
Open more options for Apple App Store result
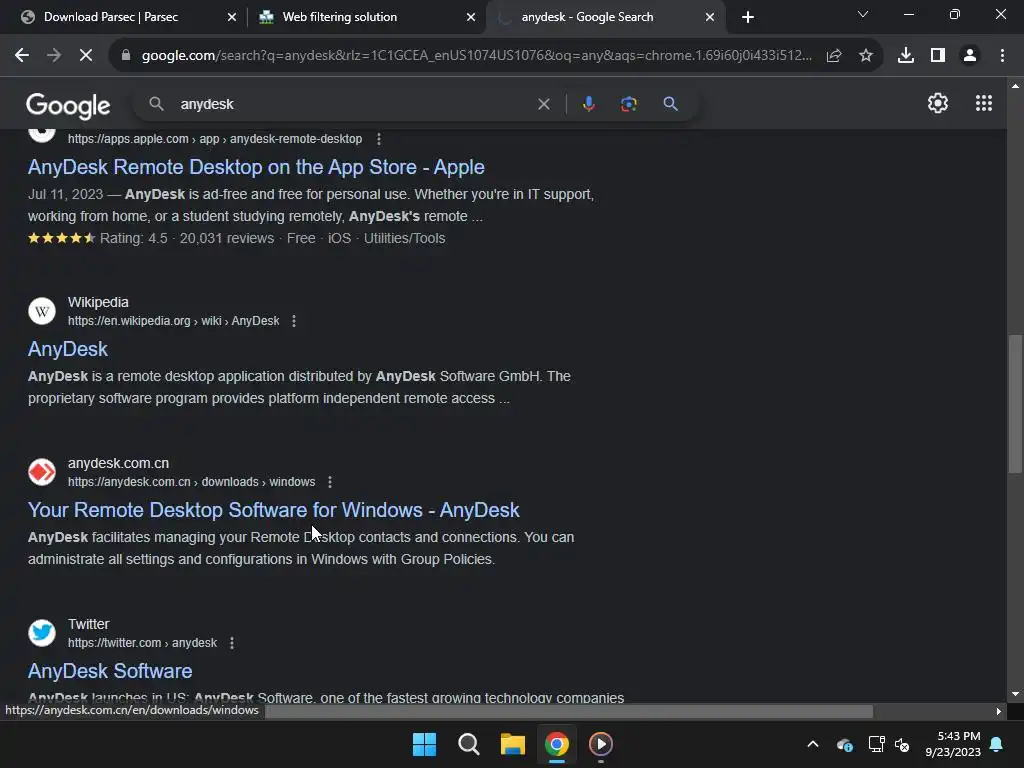pos(379,139)
